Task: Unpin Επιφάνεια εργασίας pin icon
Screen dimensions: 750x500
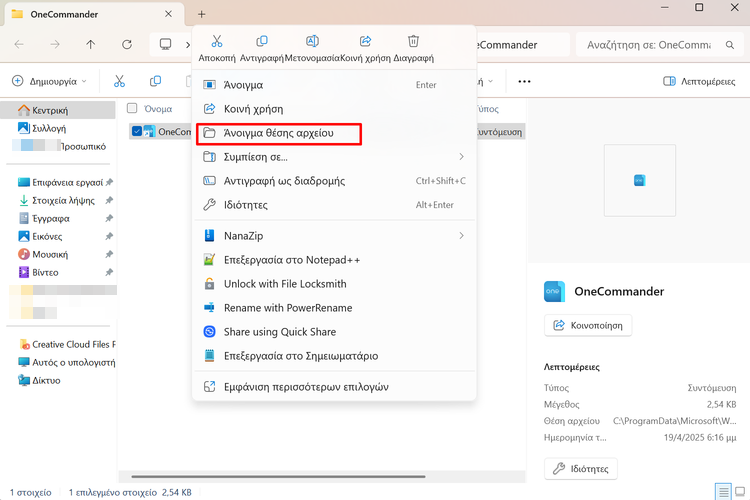Action: click(109, 182)
